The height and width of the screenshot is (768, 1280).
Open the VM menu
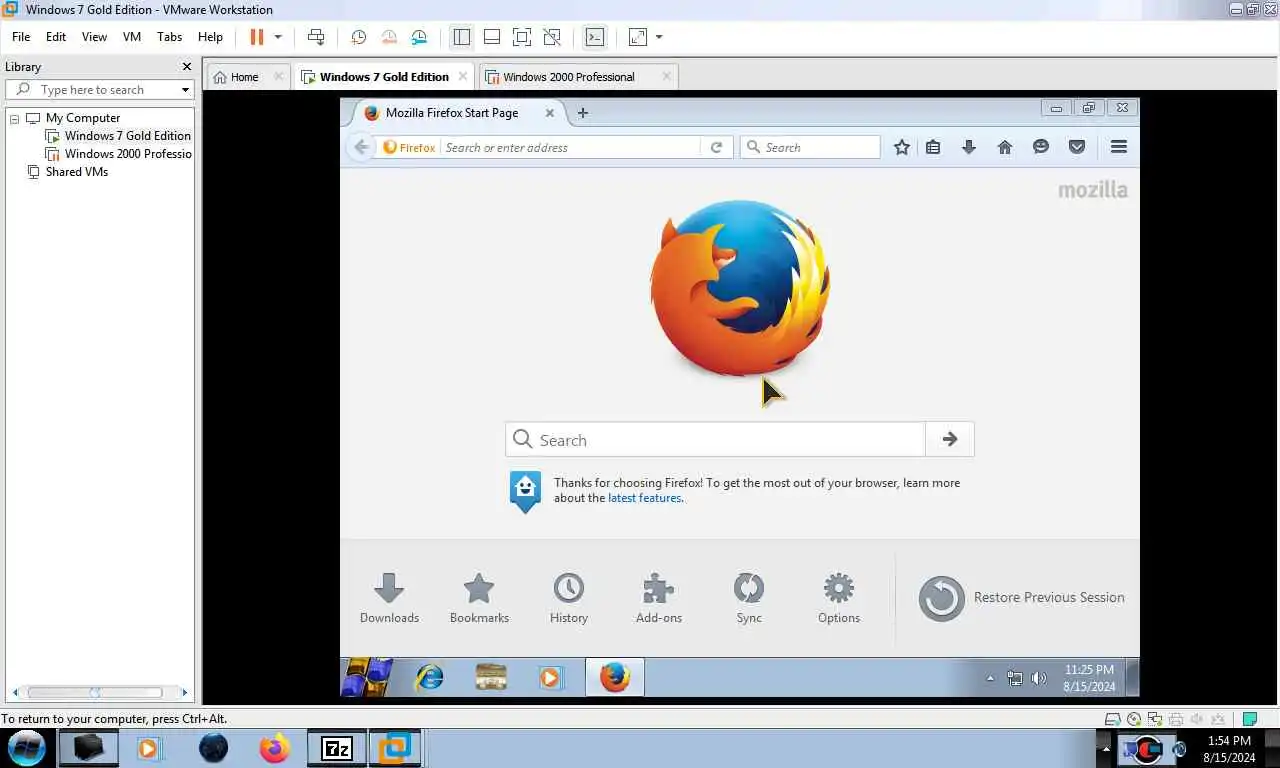(132, 37)
